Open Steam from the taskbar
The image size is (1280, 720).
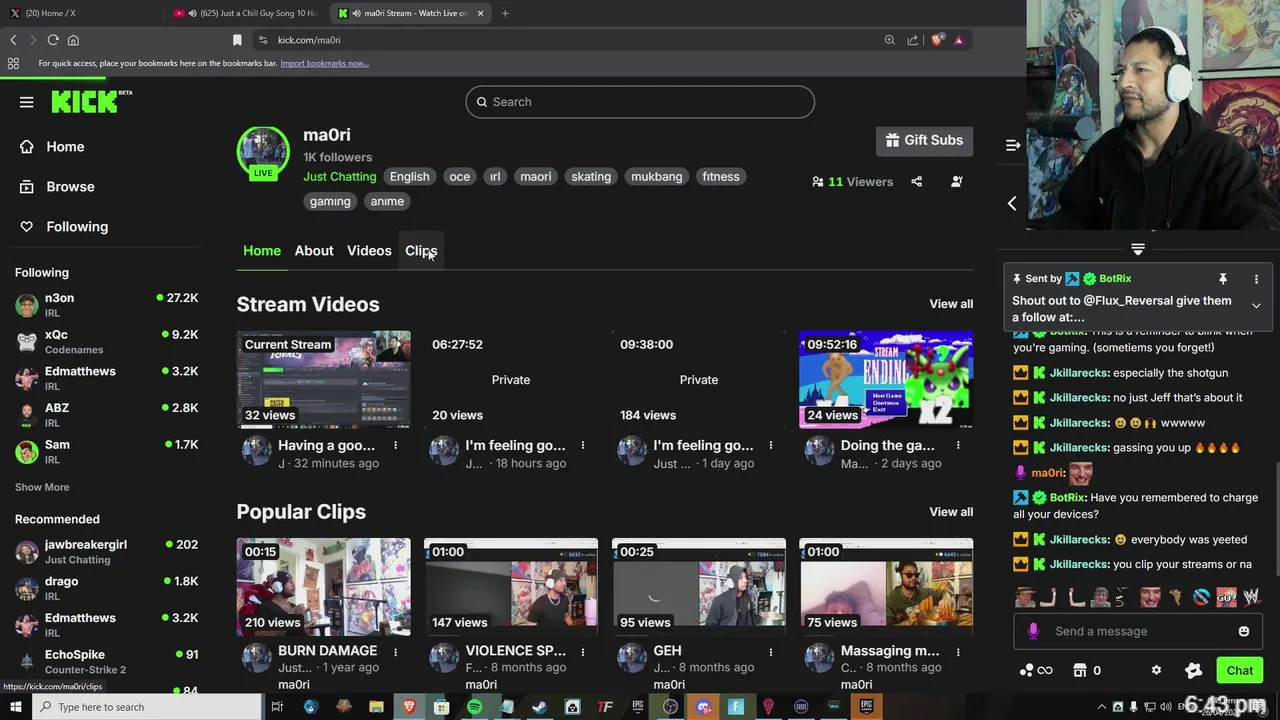[x=539, y=707]
